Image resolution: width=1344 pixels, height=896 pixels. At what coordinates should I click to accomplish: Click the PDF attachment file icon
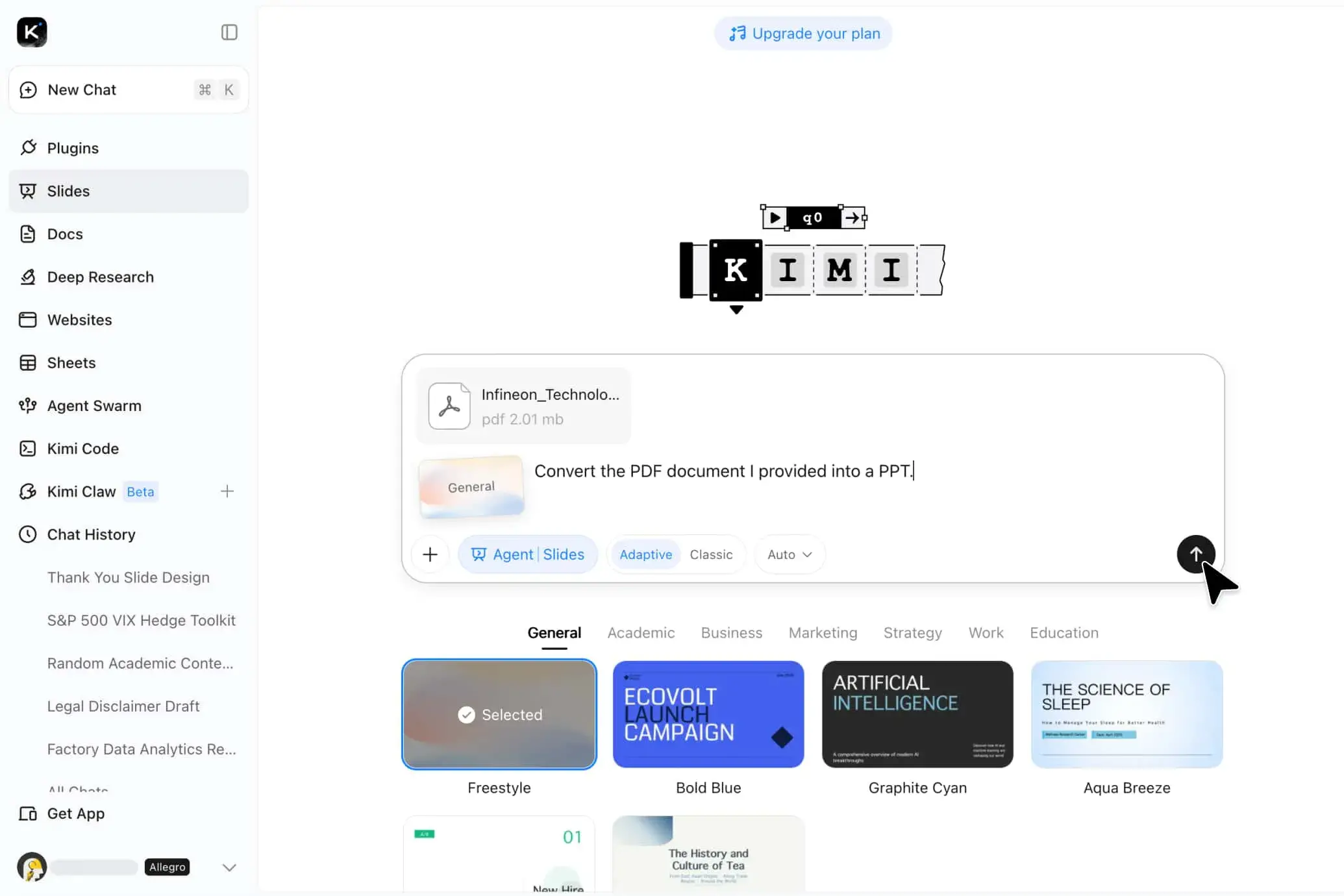[x=449, y=406]
